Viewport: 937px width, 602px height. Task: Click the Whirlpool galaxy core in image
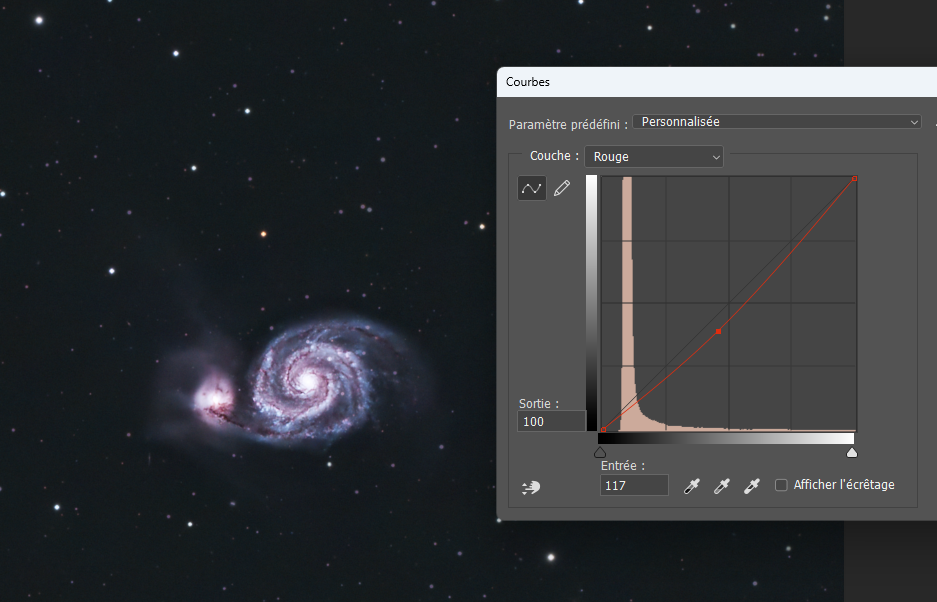tap(308, 380)
